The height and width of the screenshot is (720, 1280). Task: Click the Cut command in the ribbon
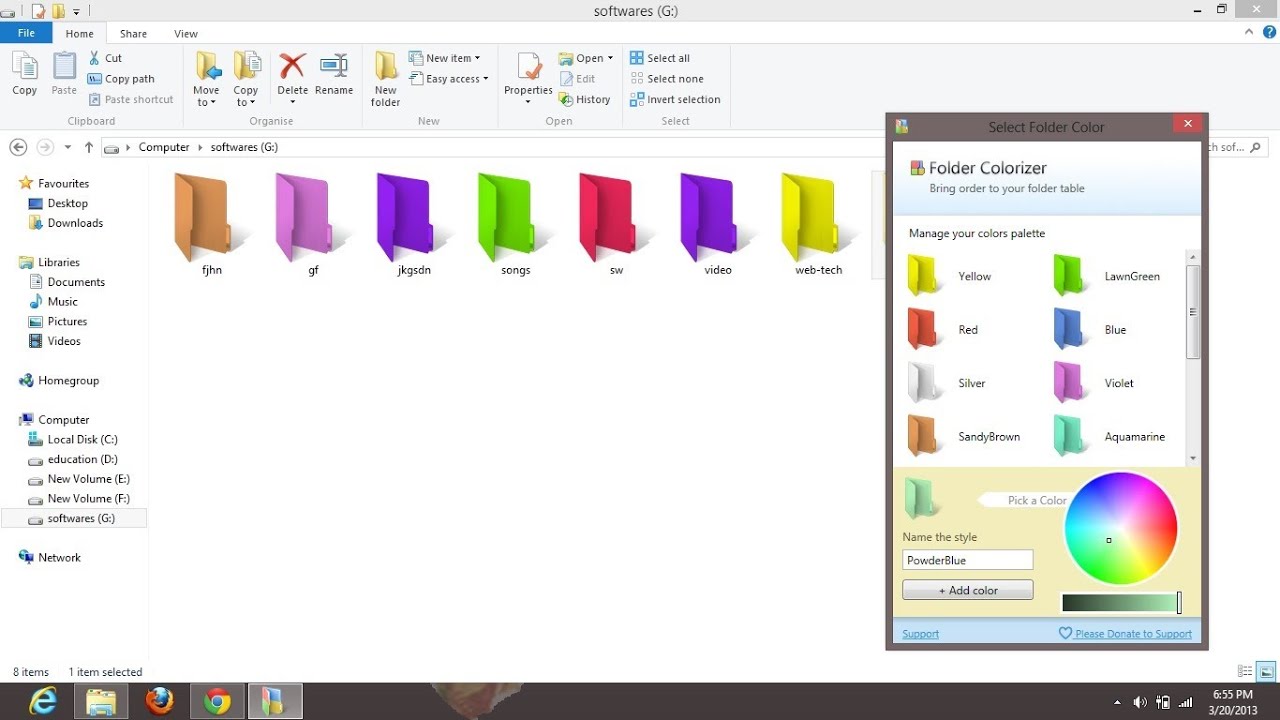(x=105, y=58)
